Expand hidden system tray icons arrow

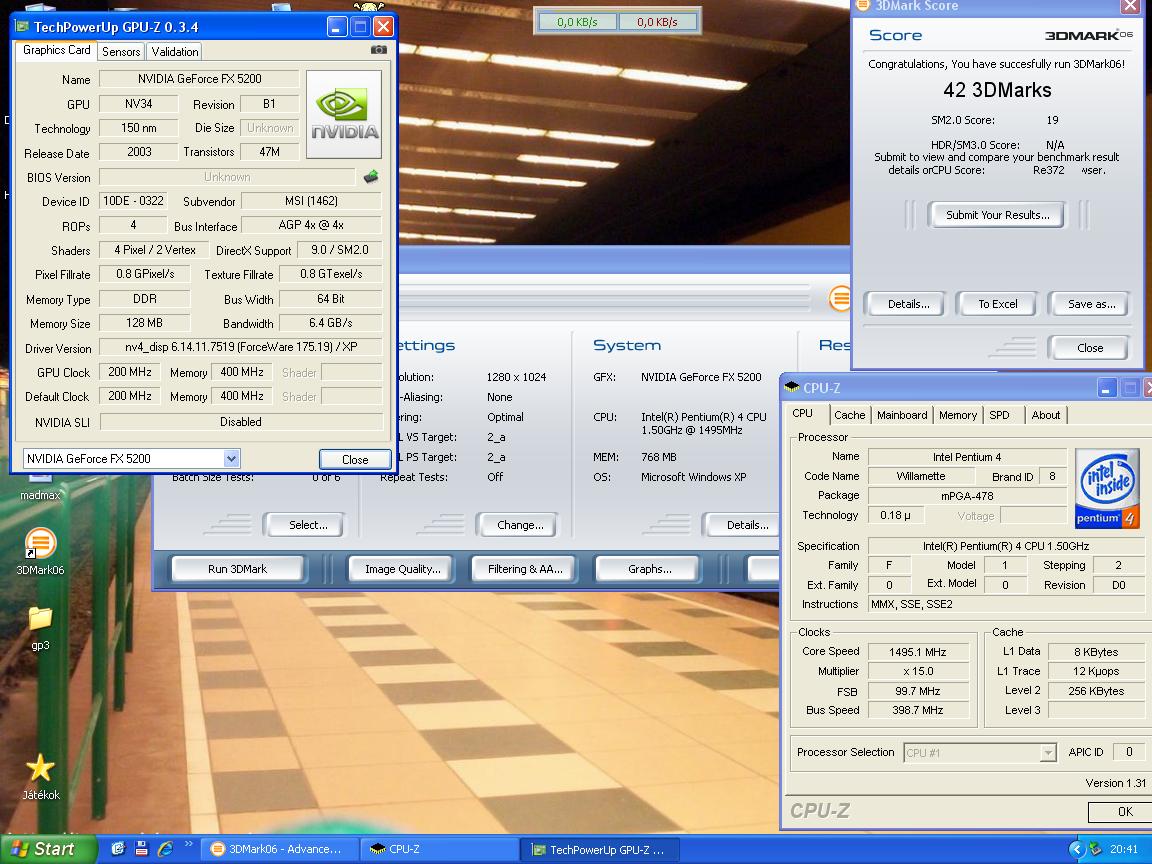click(x=1076, y=849)
